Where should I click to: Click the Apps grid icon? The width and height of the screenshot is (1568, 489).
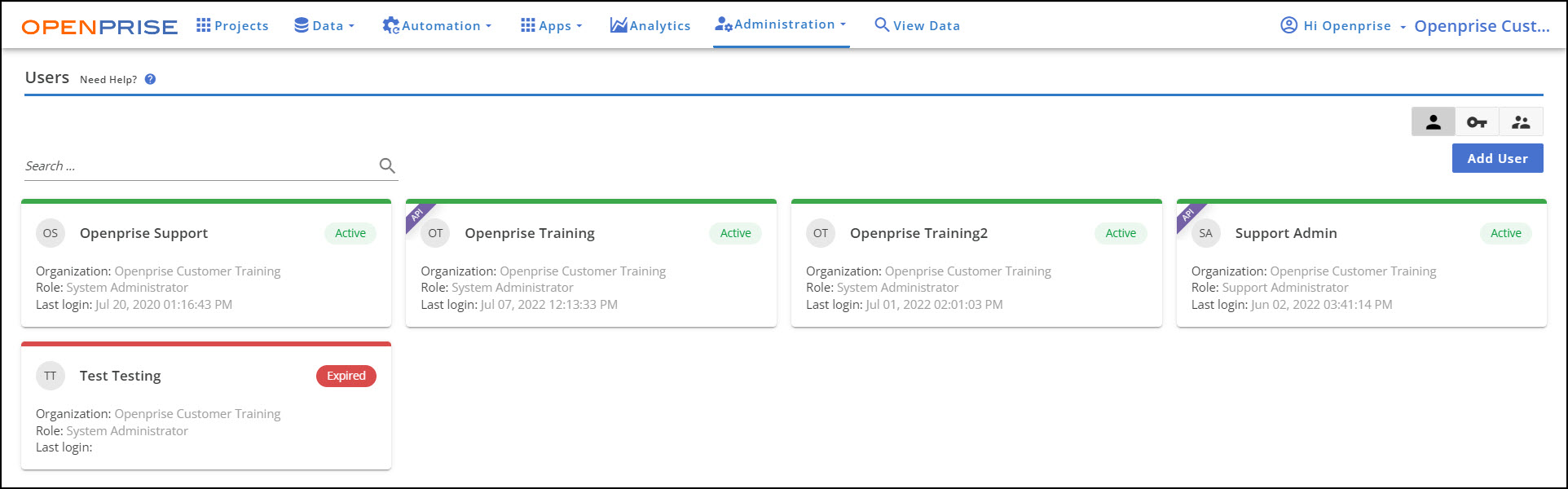(x=528, y=25)
